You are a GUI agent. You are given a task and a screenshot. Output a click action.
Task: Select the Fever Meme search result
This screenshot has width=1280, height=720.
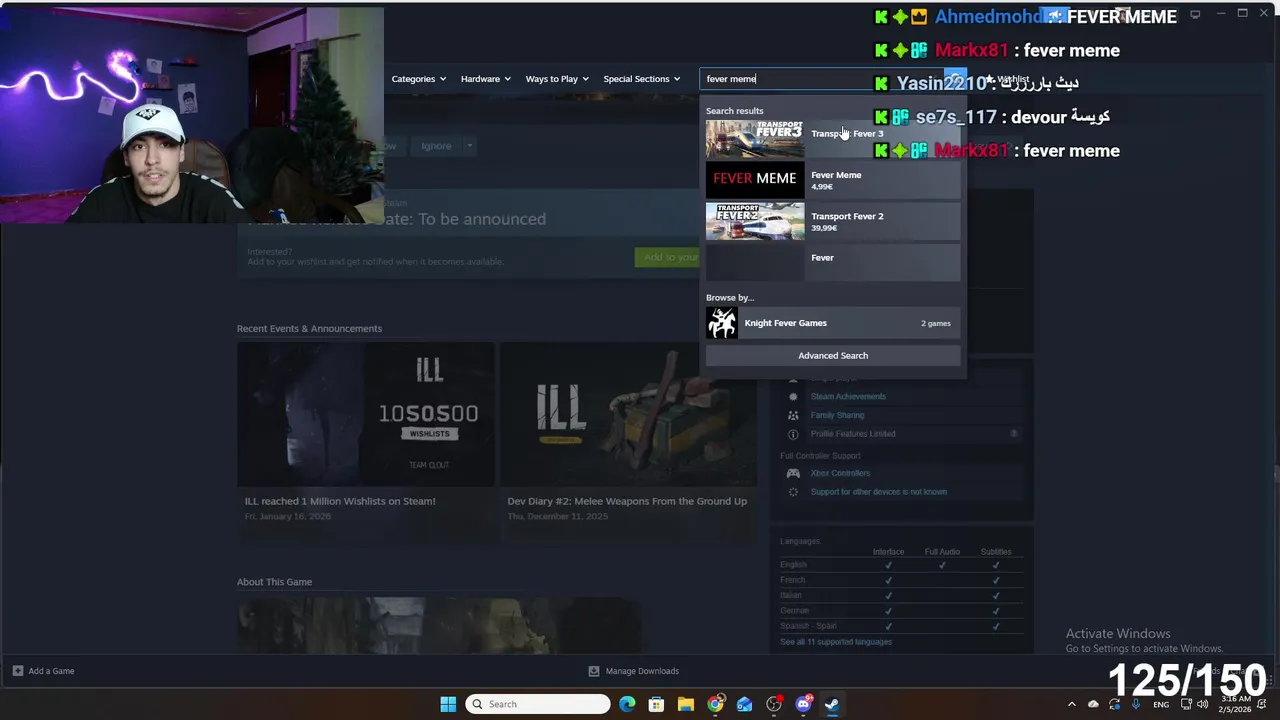tap(833, 180)
